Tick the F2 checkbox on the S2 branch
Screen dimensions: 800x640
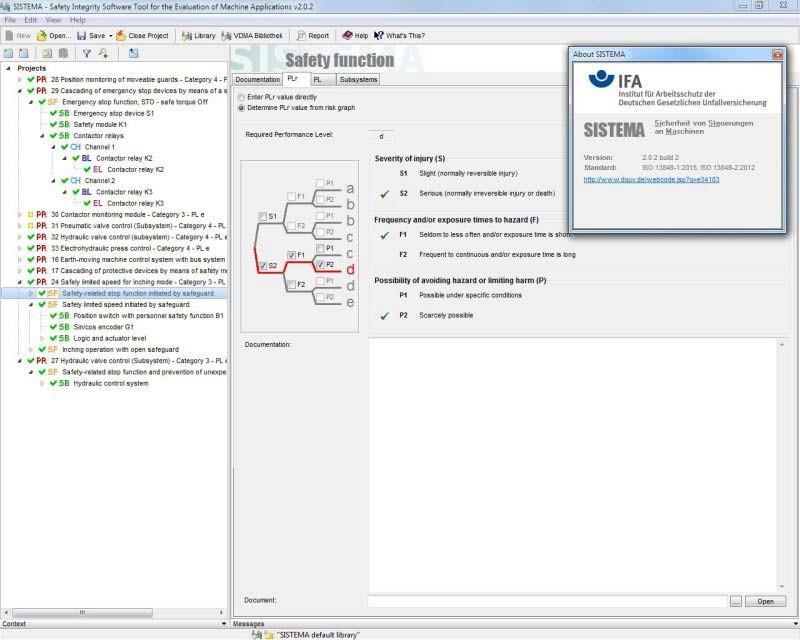click(x=291, y=284)
